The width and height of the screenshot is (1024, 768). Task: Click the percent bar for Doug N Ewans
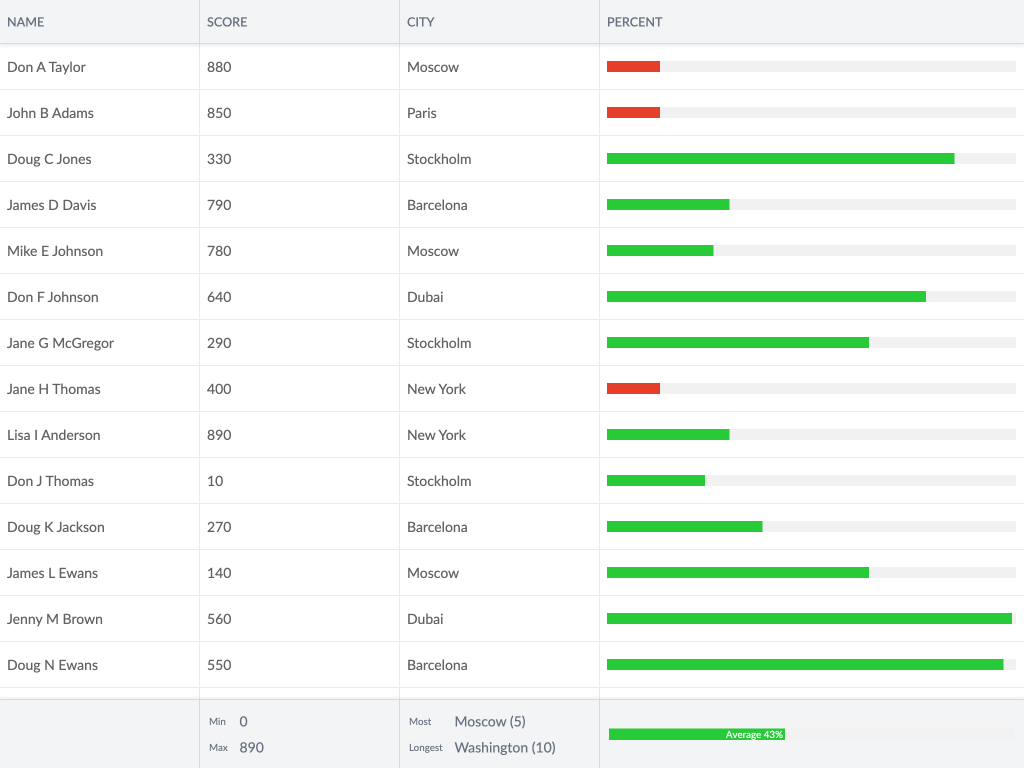pos(805,665)
